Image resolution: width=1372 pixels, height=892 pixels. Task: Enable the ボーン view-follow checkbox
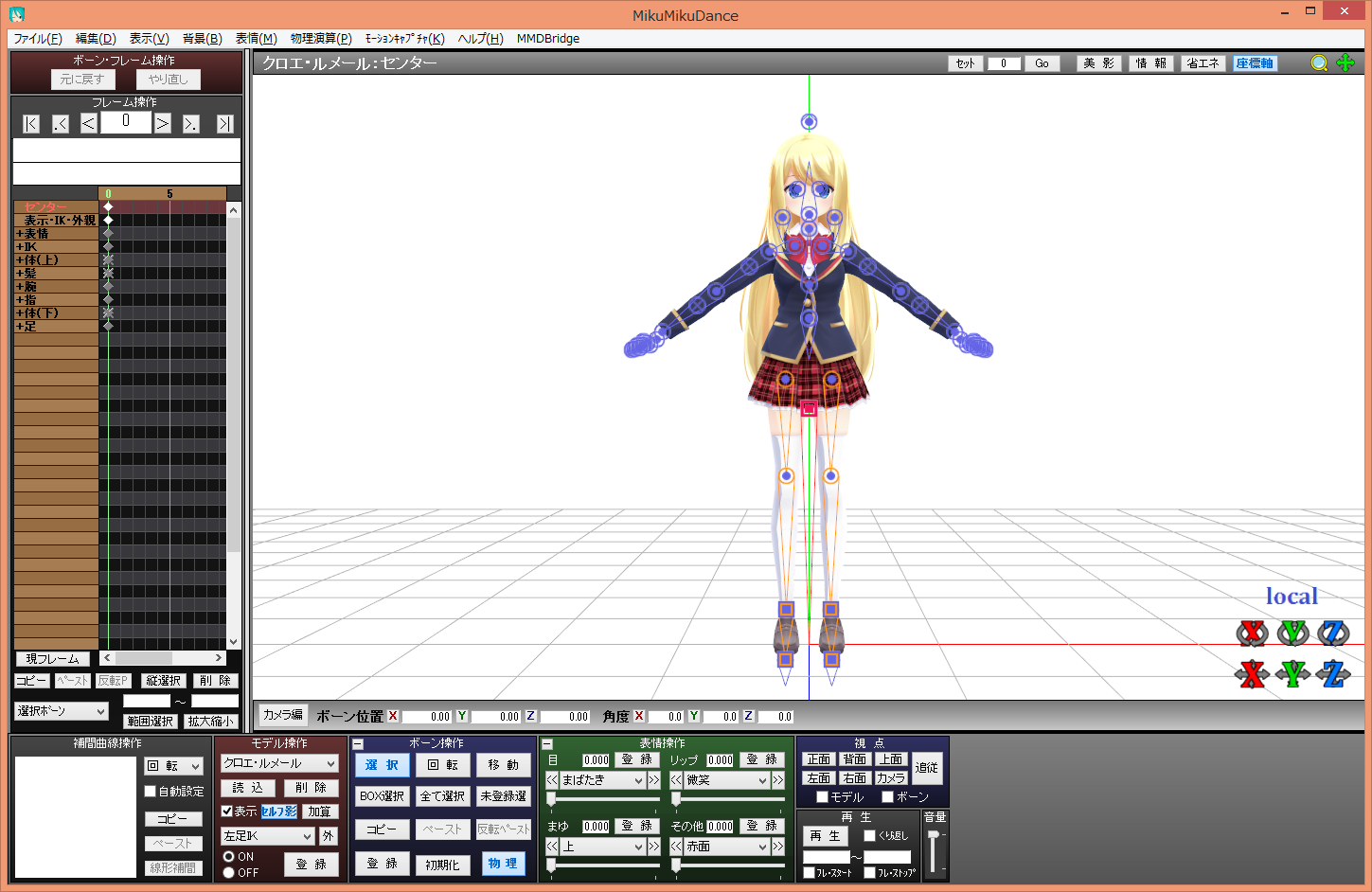point(887,797)
